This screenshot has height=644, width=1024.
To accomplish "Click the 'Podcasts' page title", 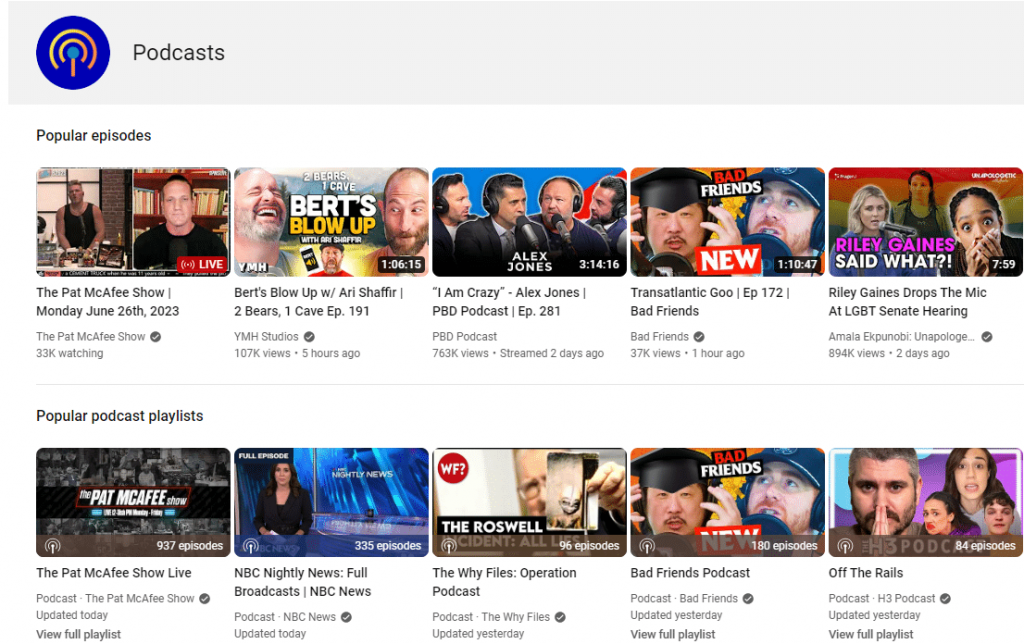I will 178,53.
